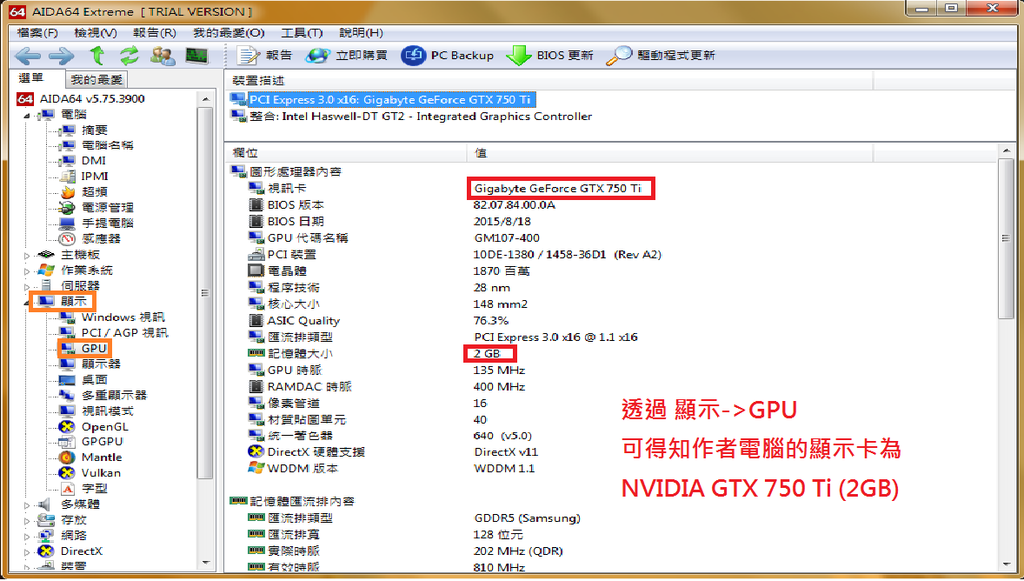Click BIOS 更新 toolbar button
Screen dimensions: 1024x581
pyautogui.click(x=550, y=55)
